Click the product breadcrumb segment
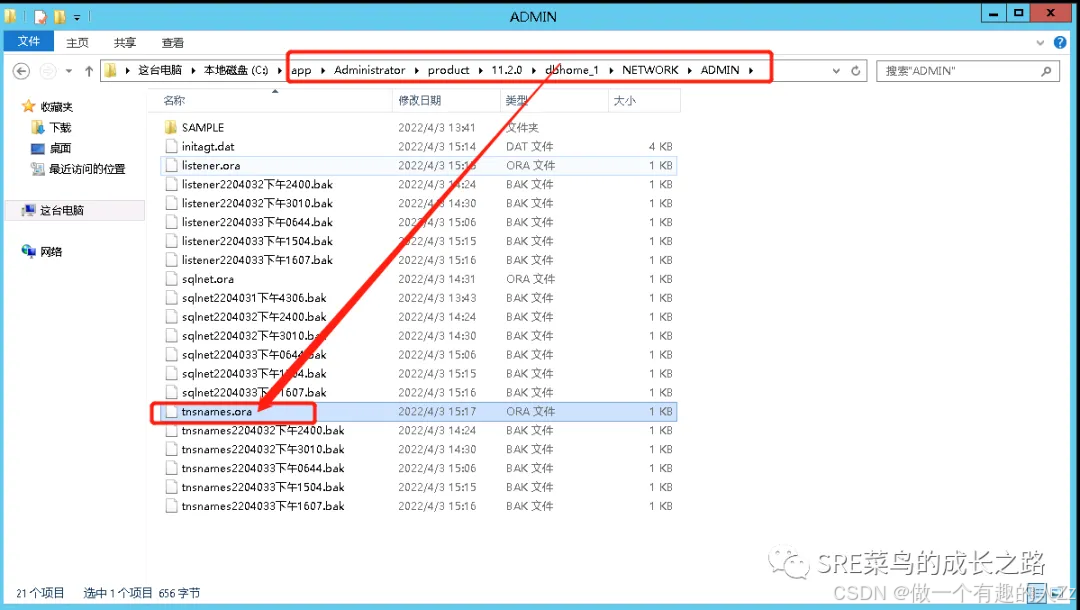This screenshot has width=1080, height=610. [448, 70]
